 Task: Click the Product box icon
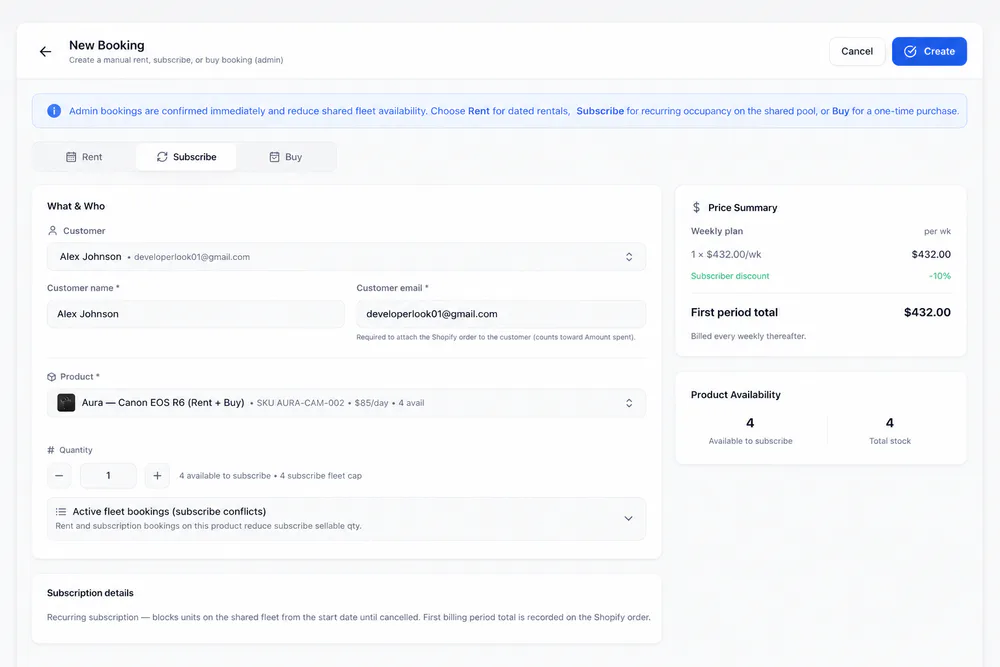pos(52,377)
